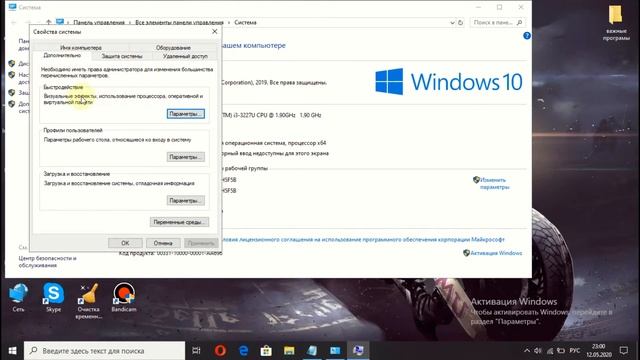
Task: Launch Microsoft Edge from taskbar
Action: pos(243,351)
